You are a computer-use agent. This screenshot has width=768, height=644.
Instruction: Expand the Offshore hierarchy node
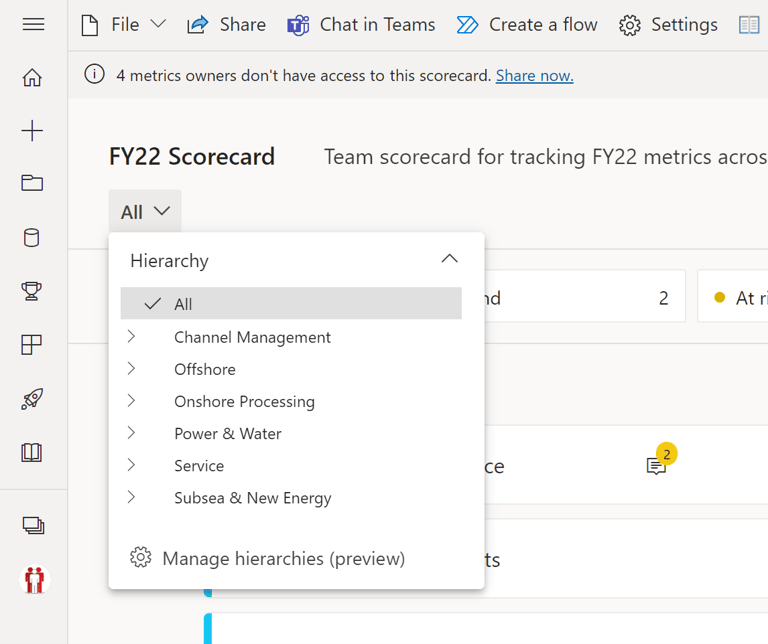(x=131, y=369)
